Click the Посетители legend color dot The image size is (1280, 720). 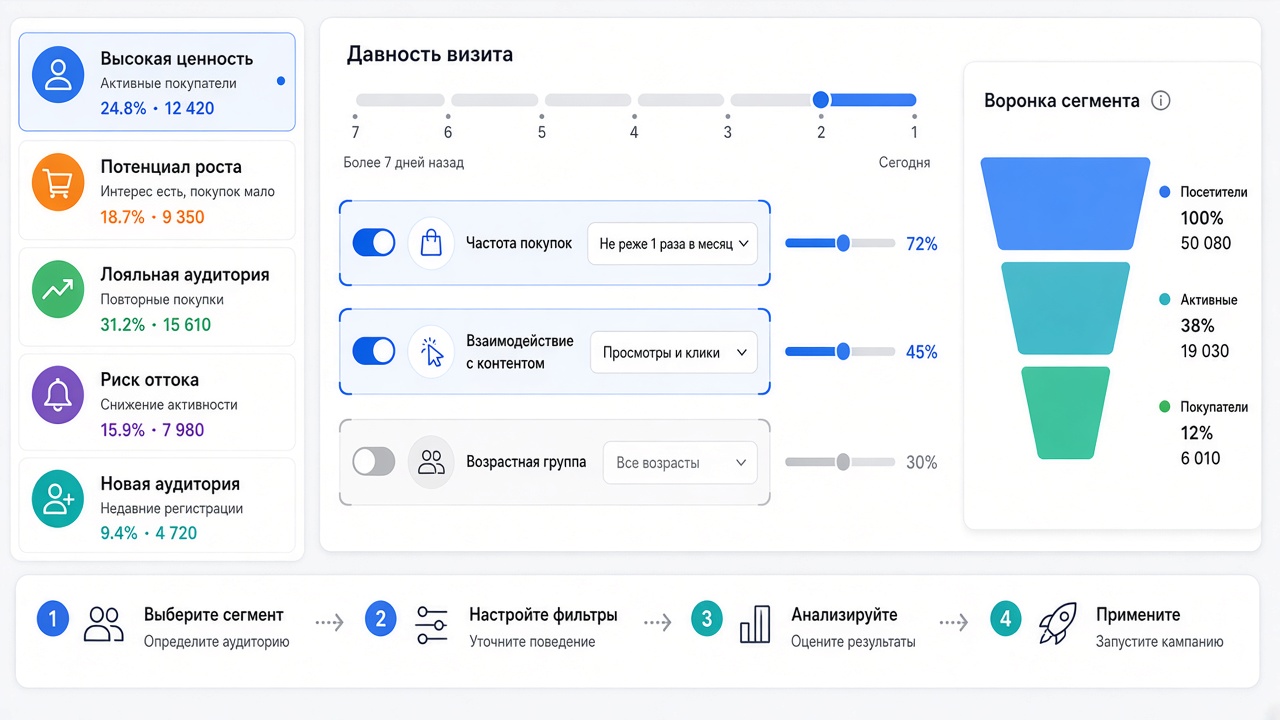click(x=1164, y=192)
